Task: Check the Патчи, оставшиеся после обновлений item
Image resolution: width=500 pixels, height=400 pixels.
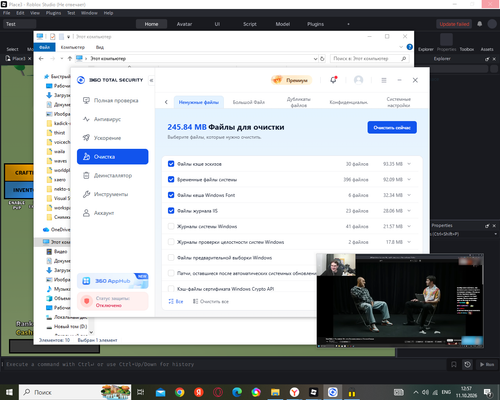Action: click(x=171, y=273)
